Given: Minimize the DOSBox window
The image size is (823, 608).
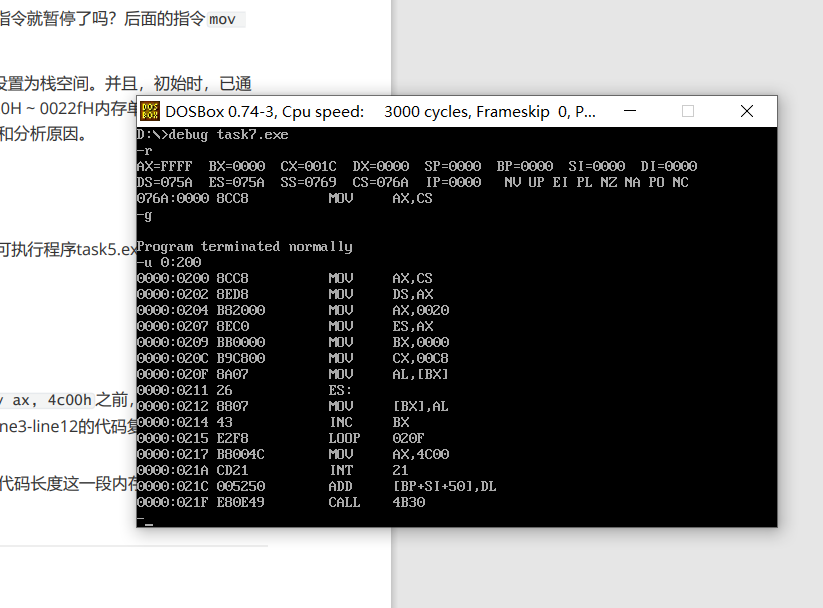Looking at the screenshot, I should [x=630, y=111].
